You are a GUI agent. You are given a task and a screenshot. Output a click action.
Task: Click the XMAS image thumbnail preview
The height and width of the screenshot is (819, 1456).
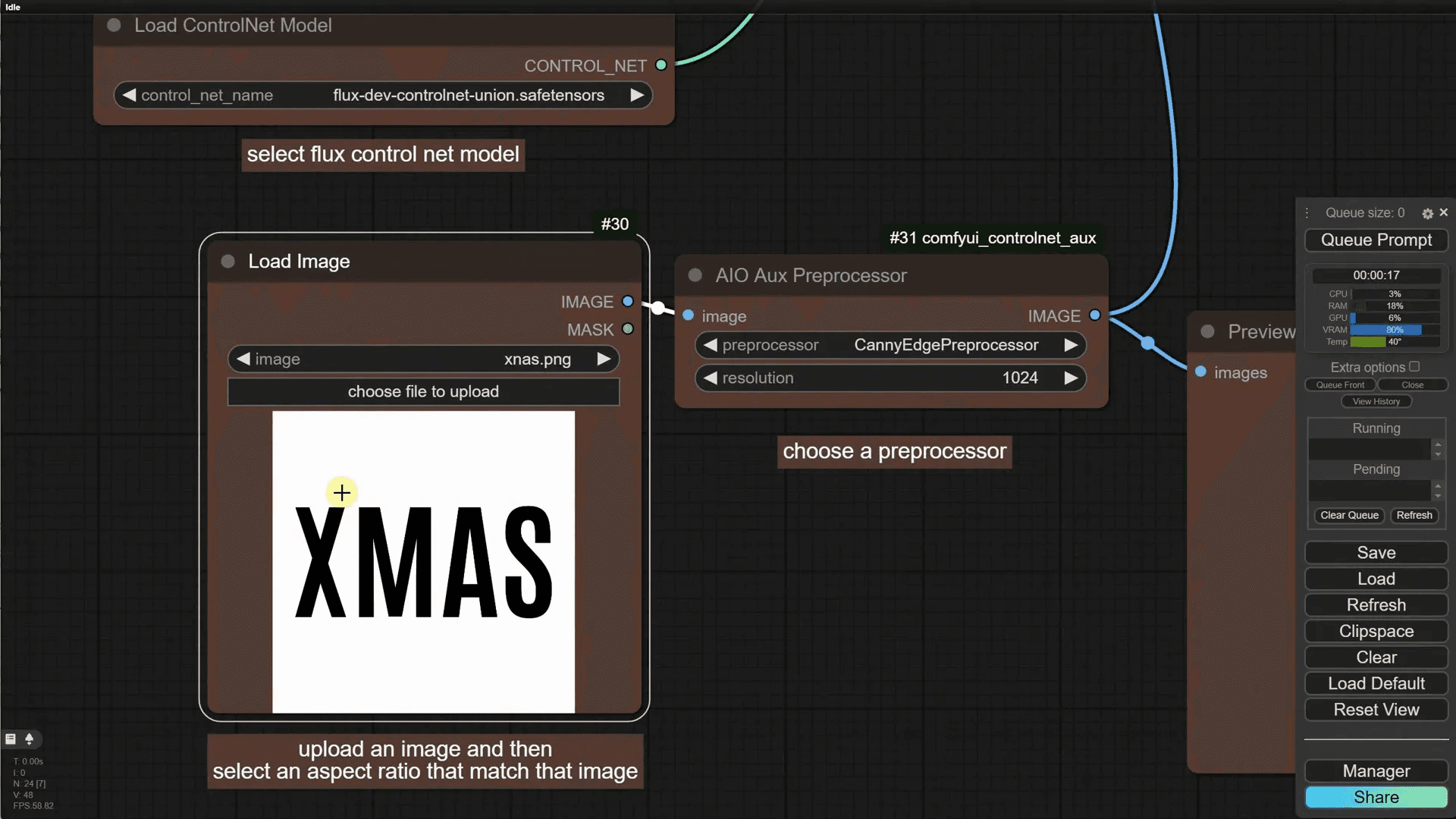click(423, 562)
